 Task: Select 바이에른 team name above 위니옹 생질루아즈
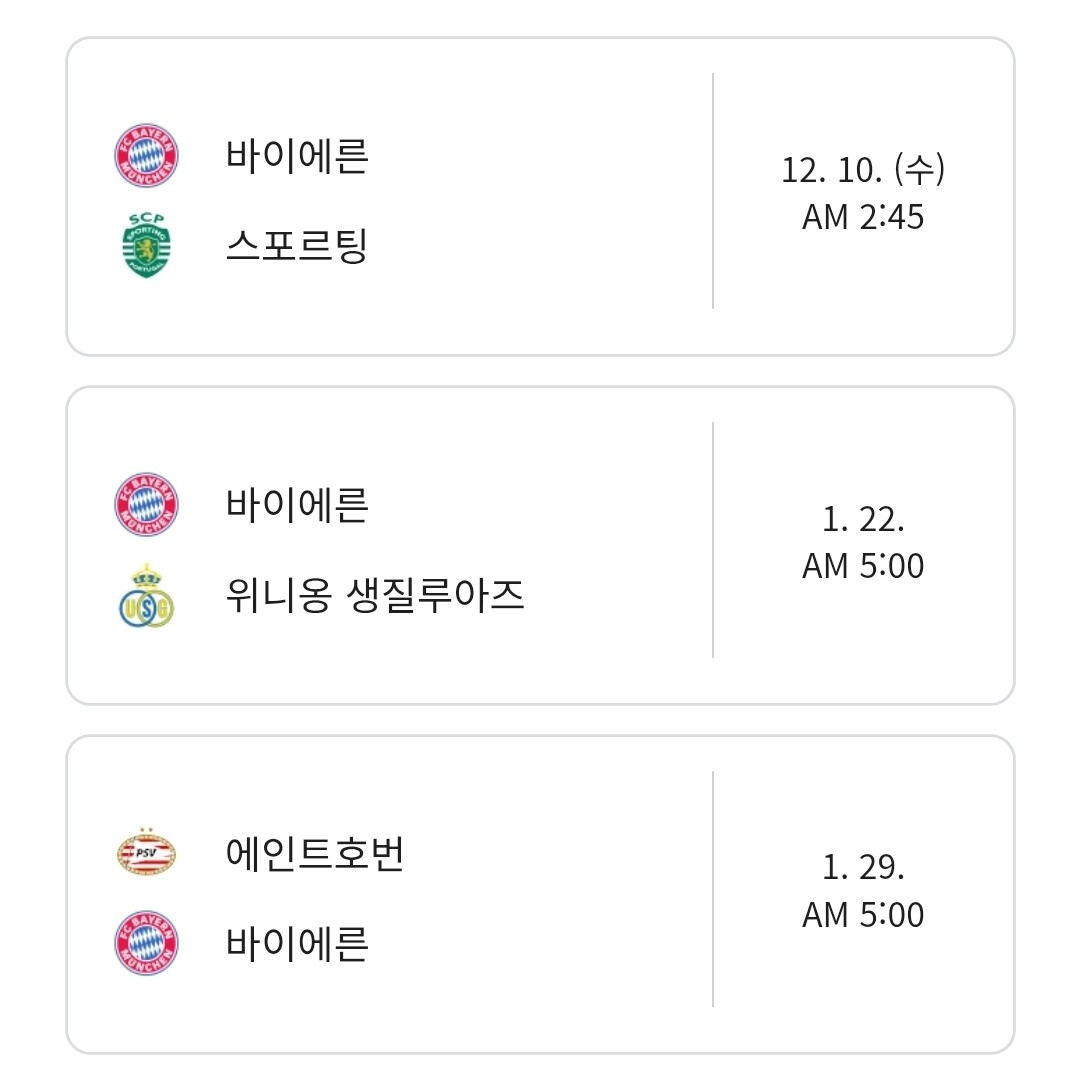click(x=297, y=505)
